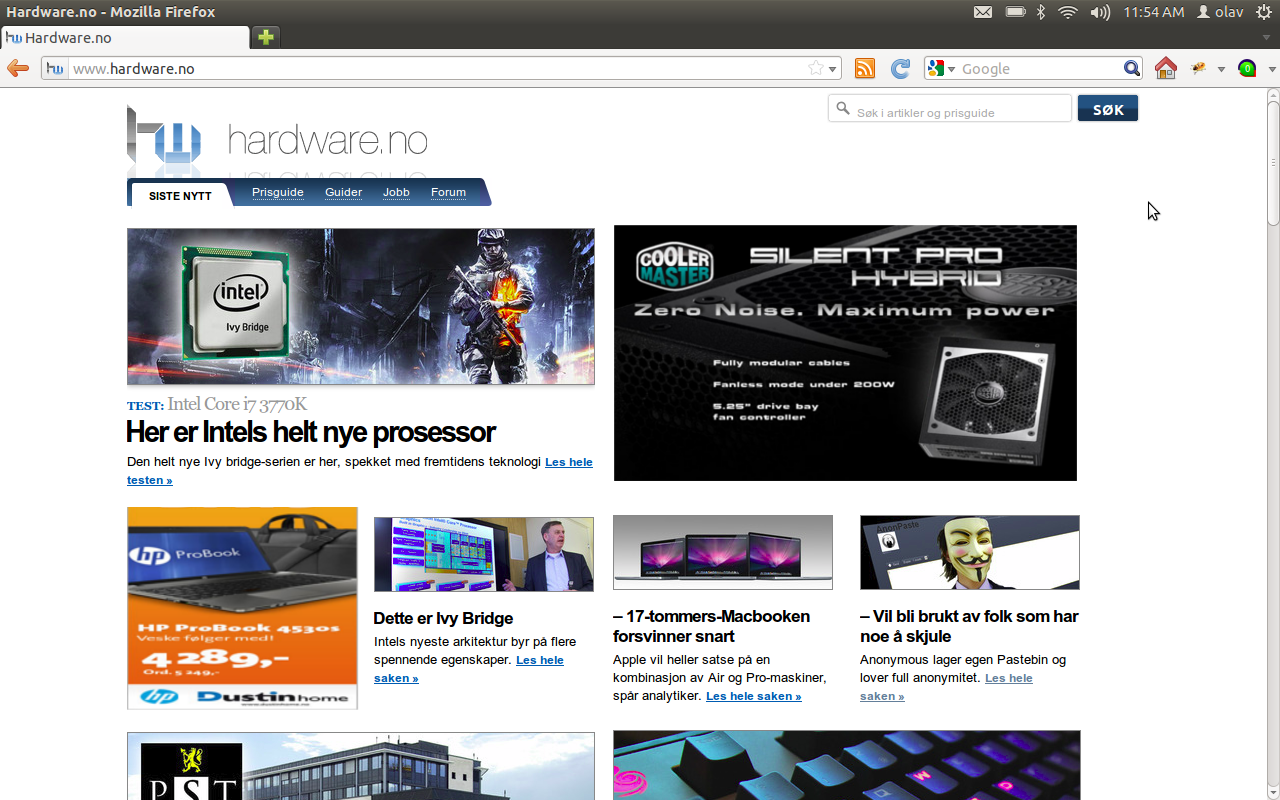Click the battery indicator in top panel
Image resolution: width=1280 pixels, height=800 pixels.
click(1015, 12)
